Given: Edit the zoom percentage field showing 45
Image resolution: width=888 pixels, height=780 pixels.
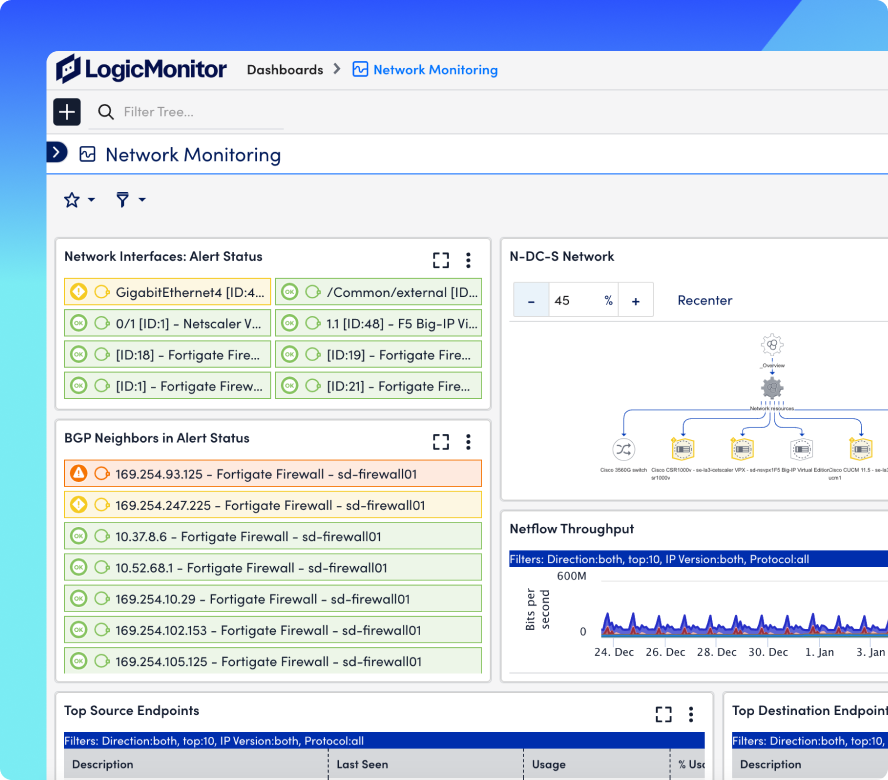Looking at the screenshot, I should click(583, 300).
